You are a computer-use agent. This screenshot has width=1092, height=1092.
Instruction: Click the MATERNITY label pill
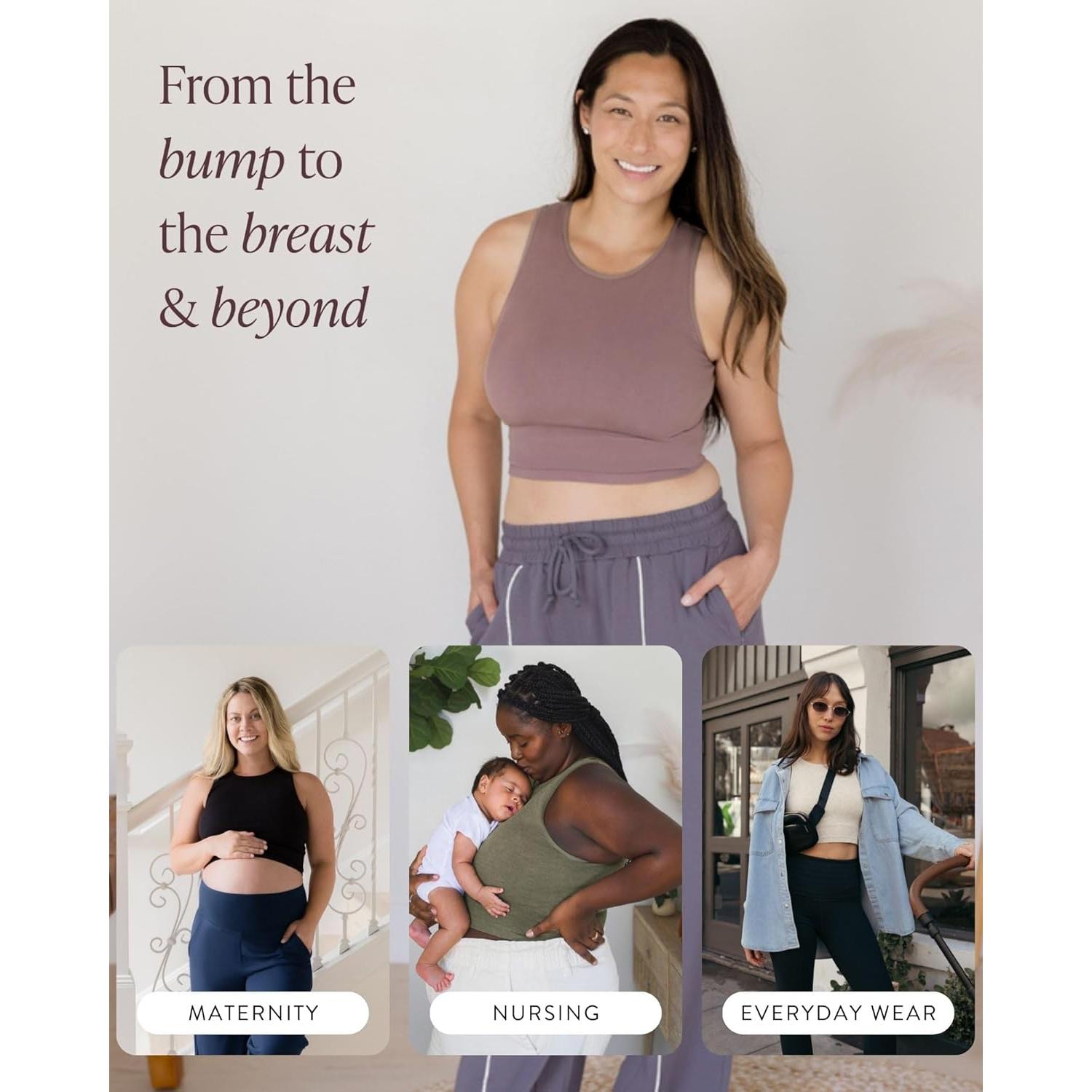[x=253, y=1013]
